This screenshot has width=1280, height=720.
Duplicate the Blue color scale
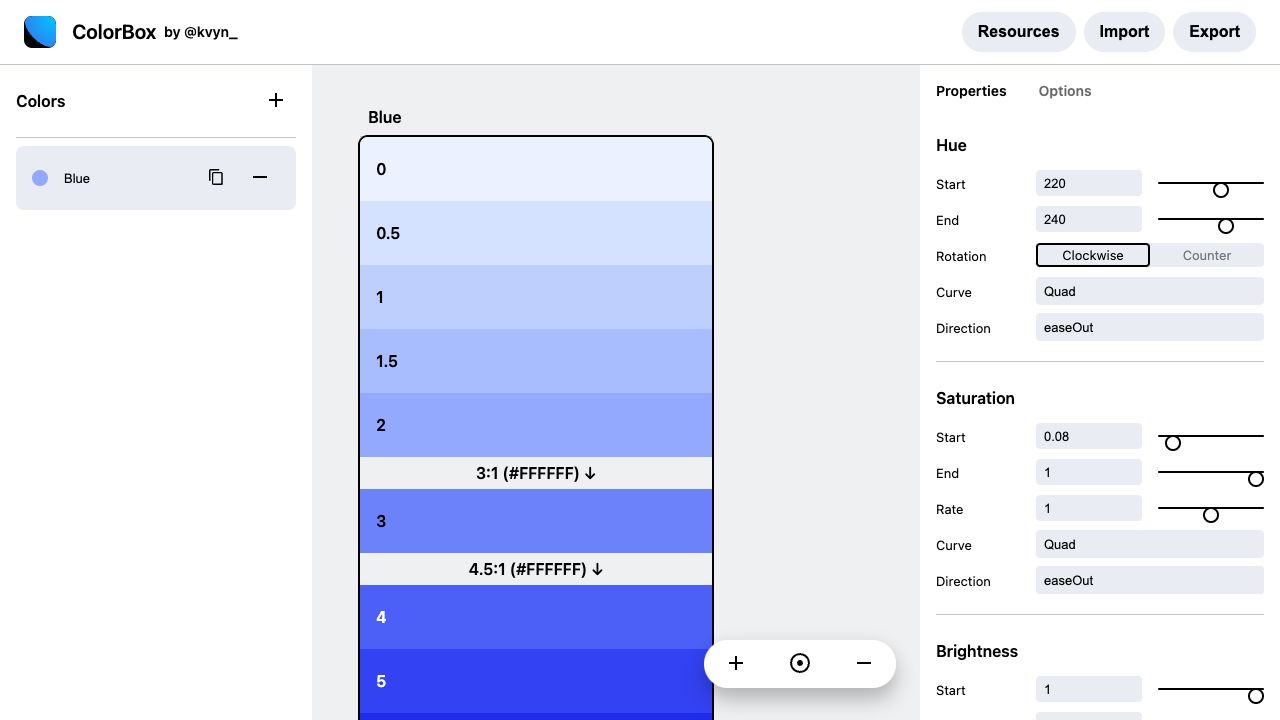(216, 177)
